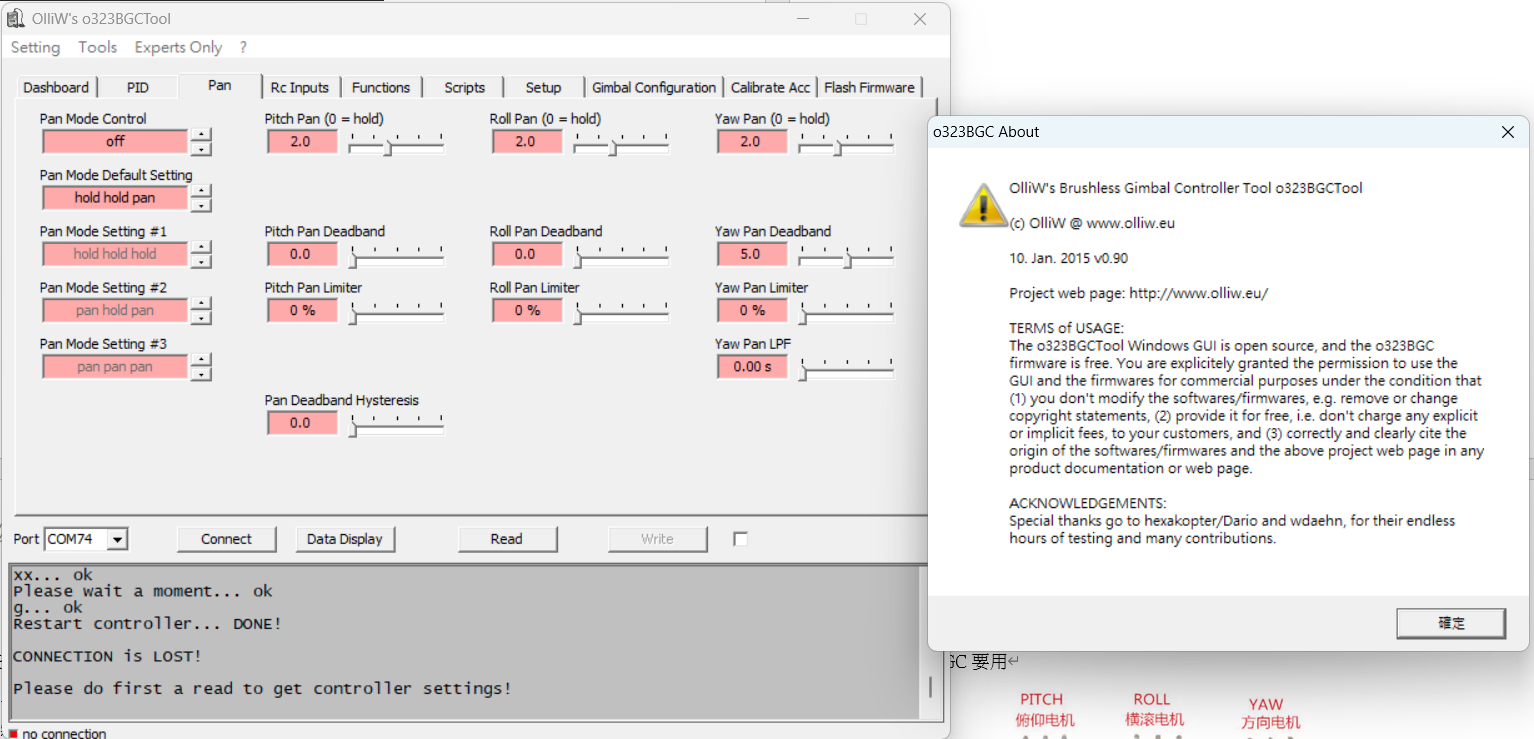The height and width of the screenshot is (739, 1534).
Task: Open the Scripts tab
Action: click(x=464, y=88)
